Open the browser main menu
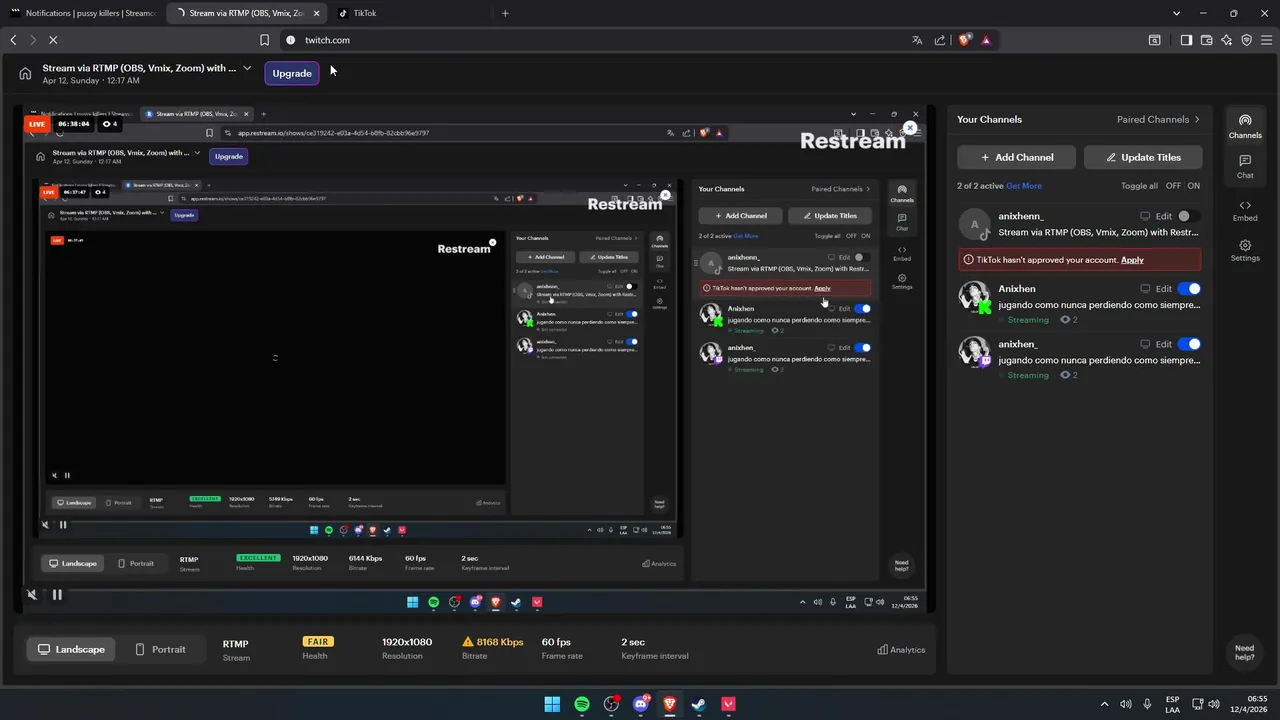Viewport: 1280px width, 720px height. coord(1267,40)
